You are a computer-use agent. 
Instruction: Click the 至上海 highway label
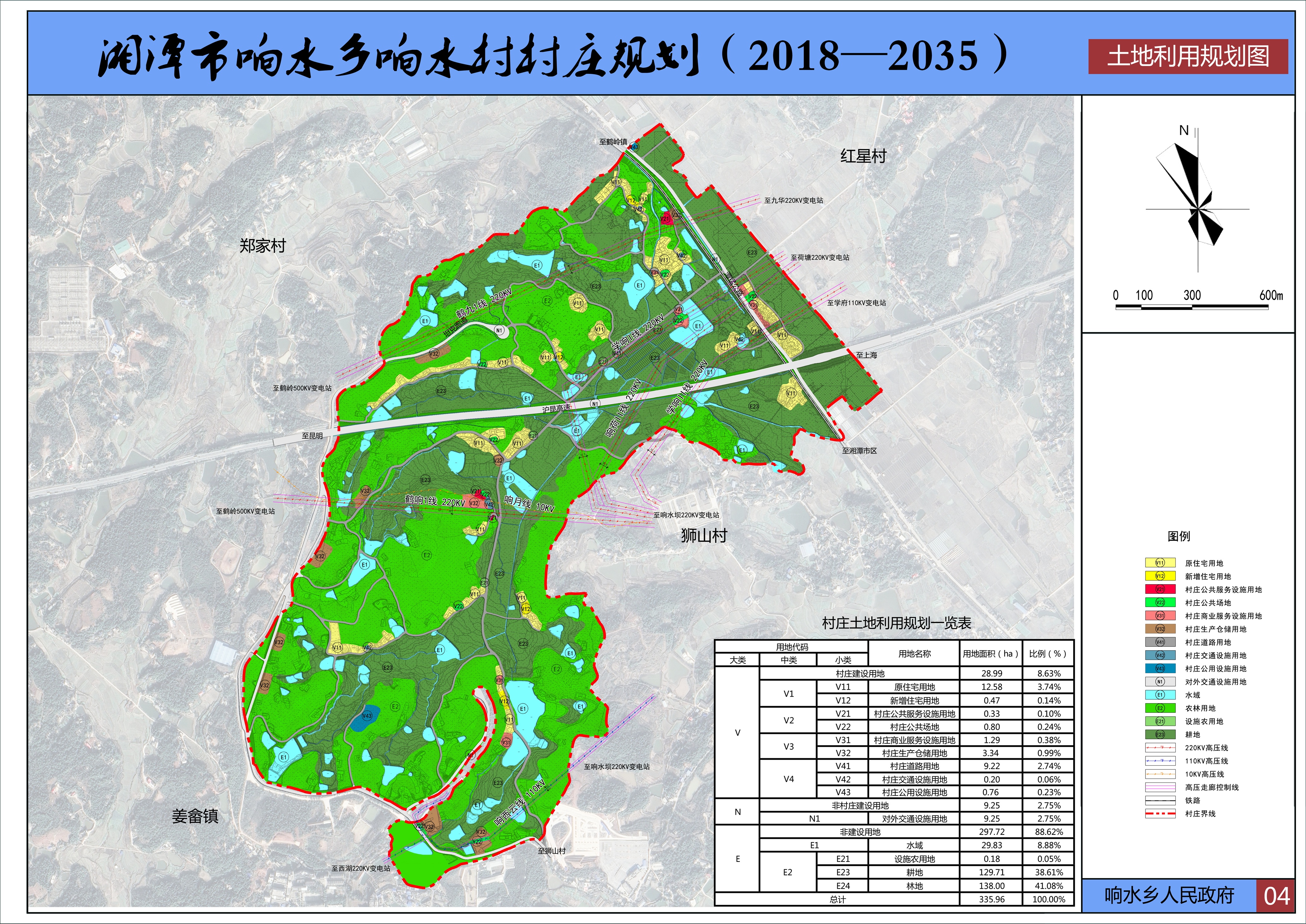[x=867, y=354]
